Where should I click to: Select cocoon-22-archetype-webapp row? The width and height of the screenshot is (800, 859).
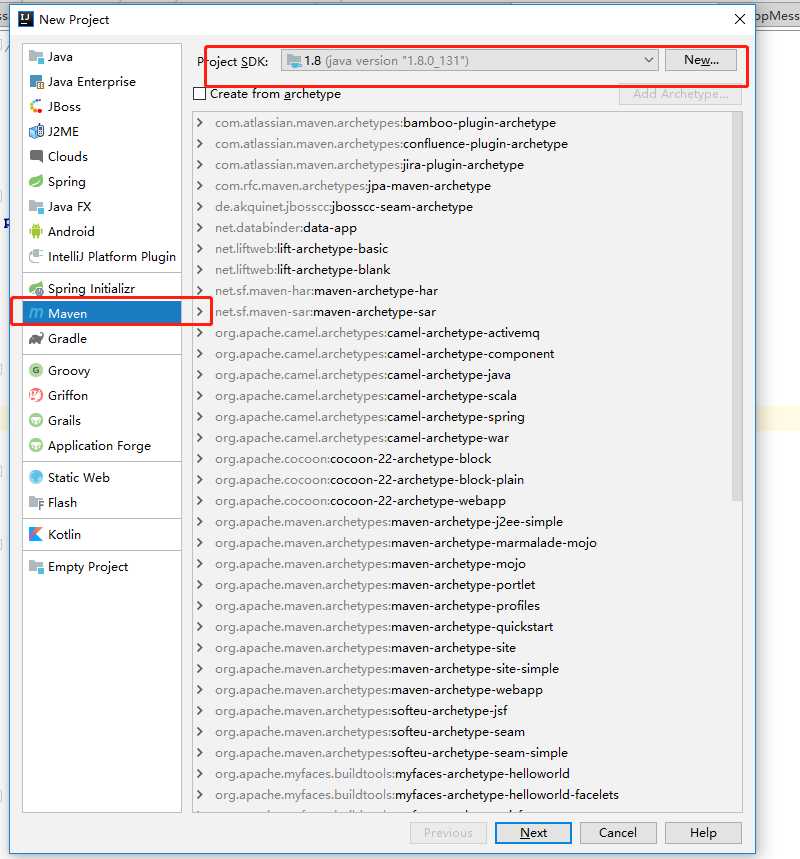pos(463,501)
